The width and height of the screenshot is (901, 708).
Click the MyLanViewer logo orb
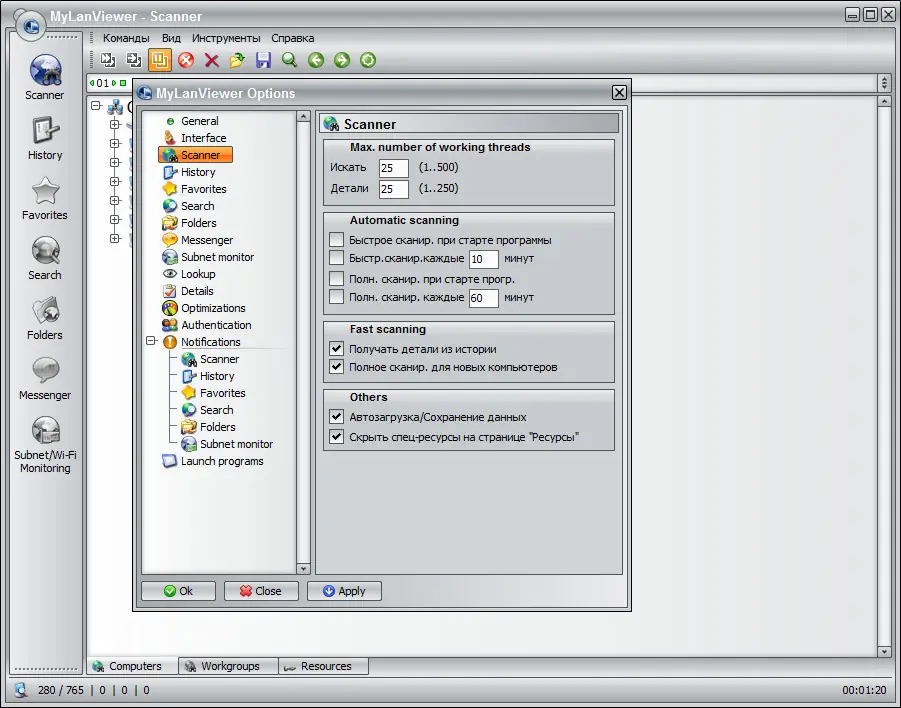pyautogui.click(x=30, y=25)
